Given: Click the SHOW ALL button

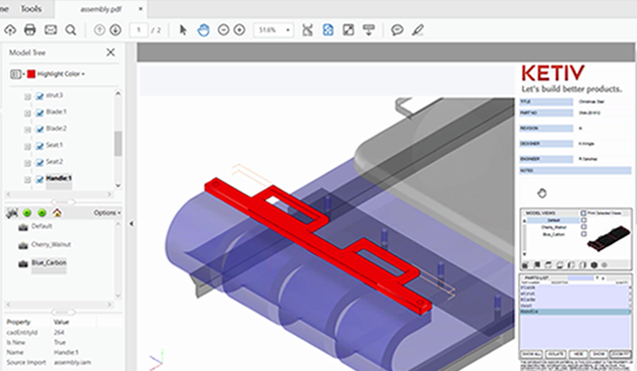Looking at the screenshot, I should tap(531, 354).
